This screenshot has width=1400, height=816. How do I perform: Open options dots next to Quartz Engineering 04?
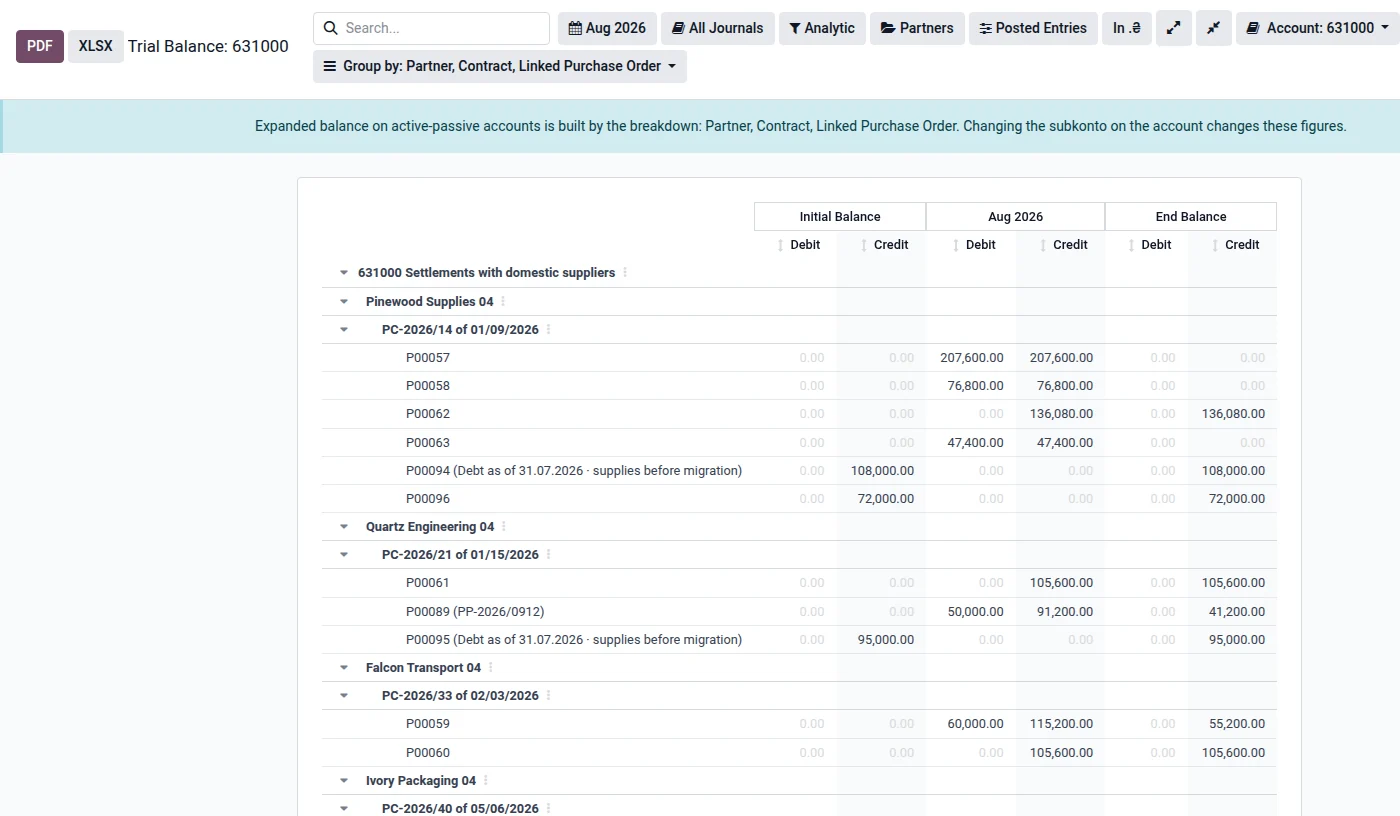[x=504, y=526]
